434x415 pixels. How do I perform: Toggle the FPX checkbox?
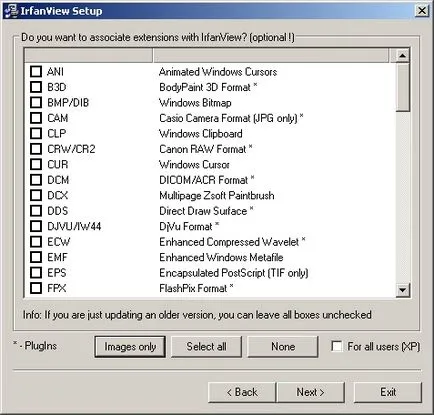[x=36, y=288]
